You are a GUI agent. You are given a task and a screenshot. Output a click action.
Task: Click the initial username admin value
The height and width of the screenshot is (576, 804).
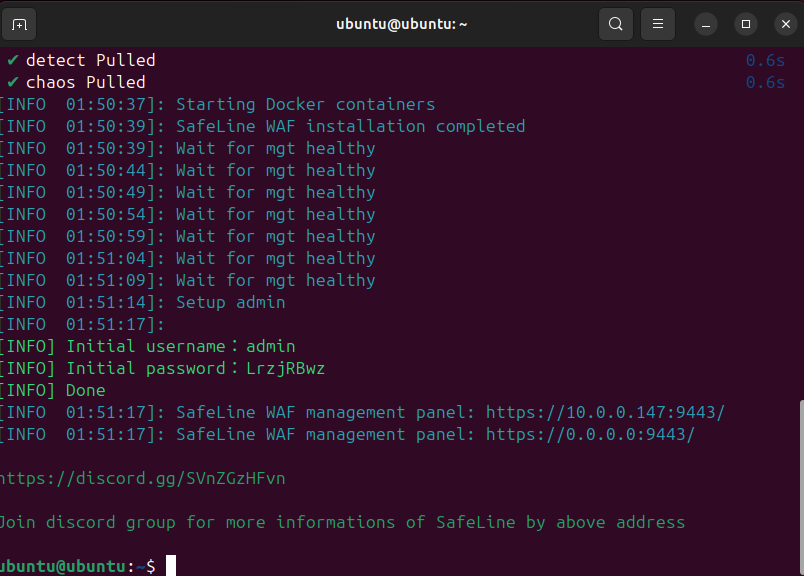(271, 347)
